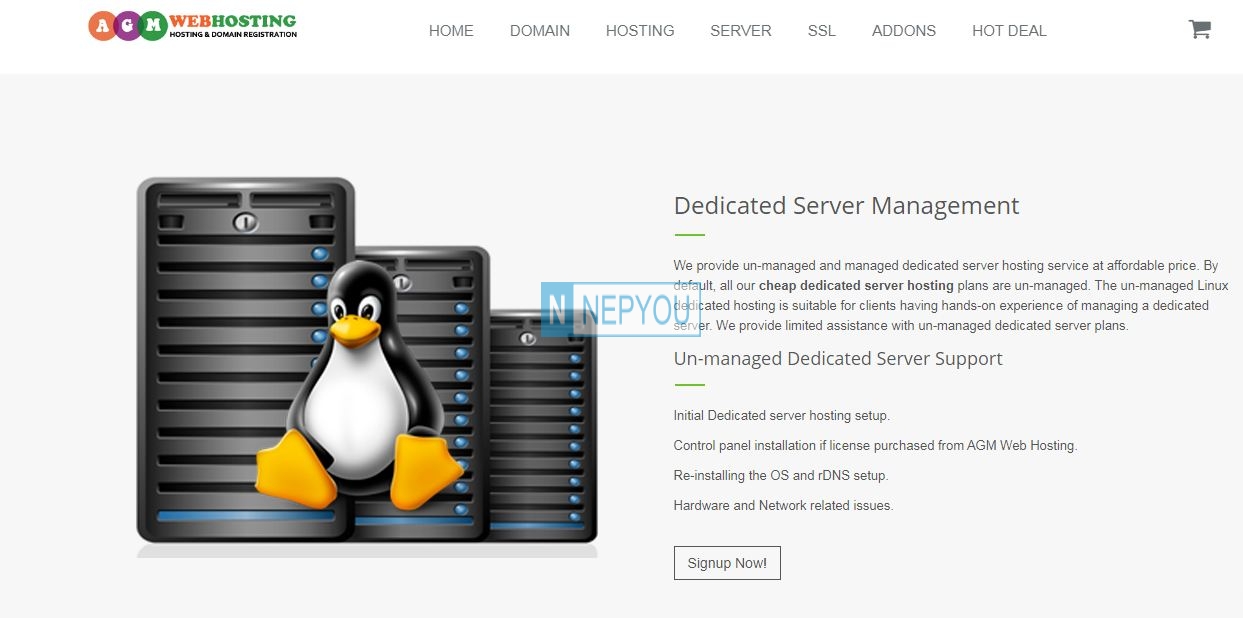Click the Signup Now! button

727,563
